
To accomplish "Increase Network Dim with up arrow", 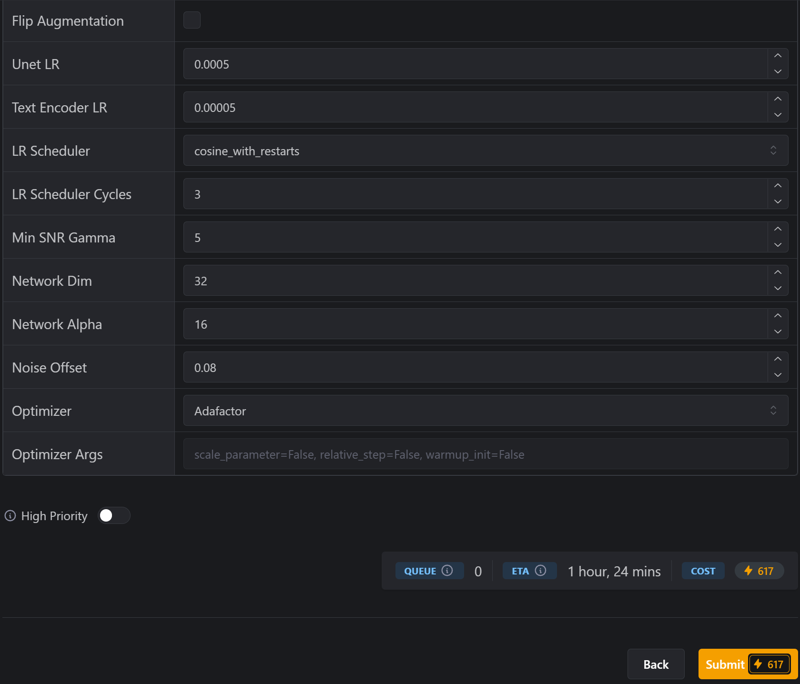I will coord(778,273).
